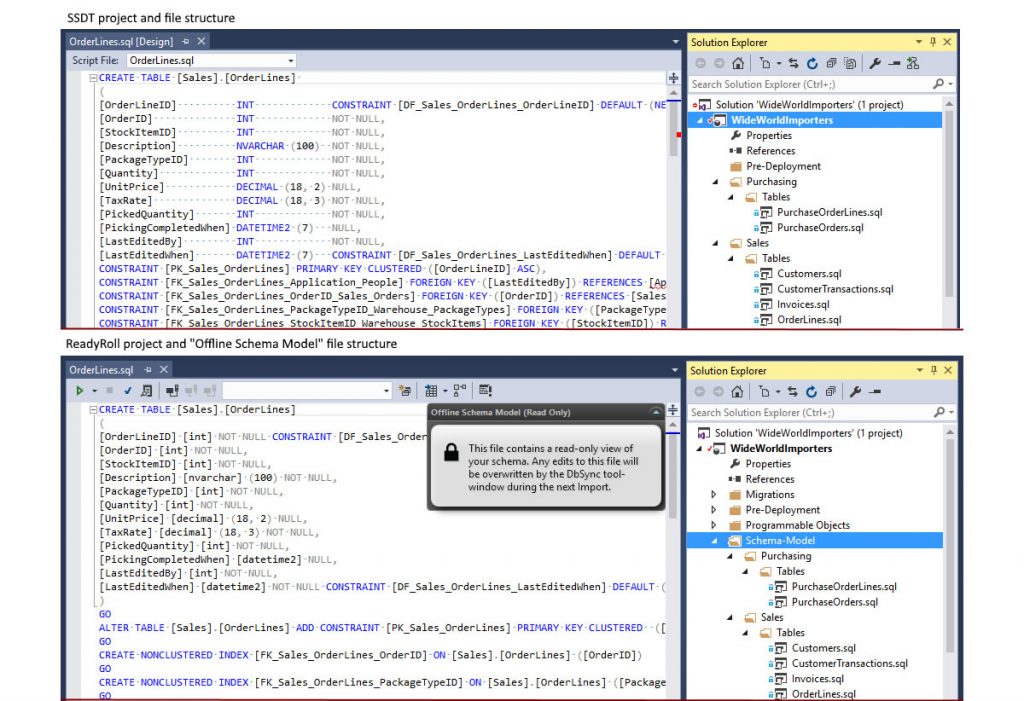Open the Script File dropdown showing OrderLines.sql

click(290, 59)
